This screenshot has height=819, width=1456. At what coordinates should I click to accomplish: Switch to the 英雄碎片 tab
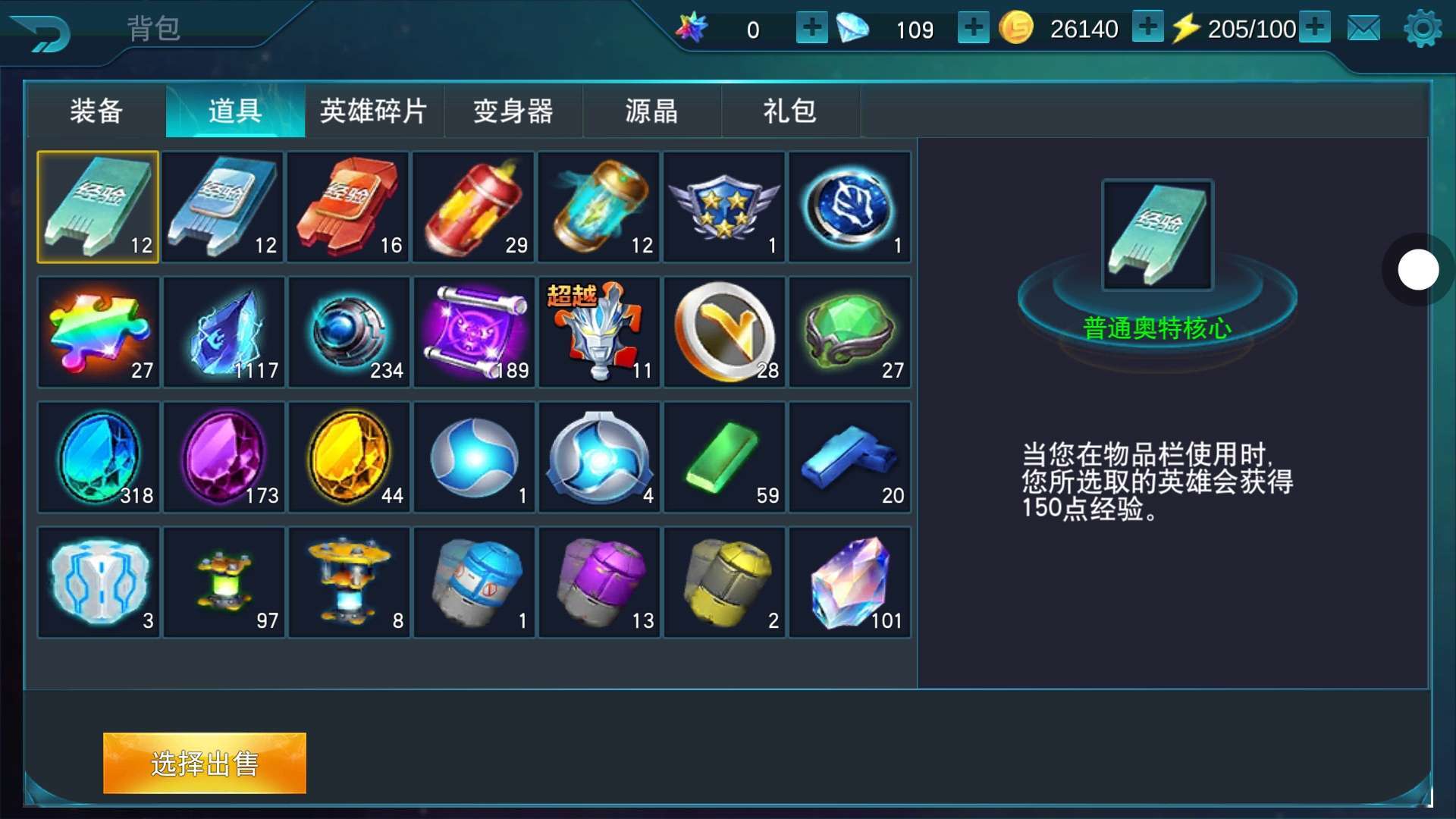(x=374, y=111)
